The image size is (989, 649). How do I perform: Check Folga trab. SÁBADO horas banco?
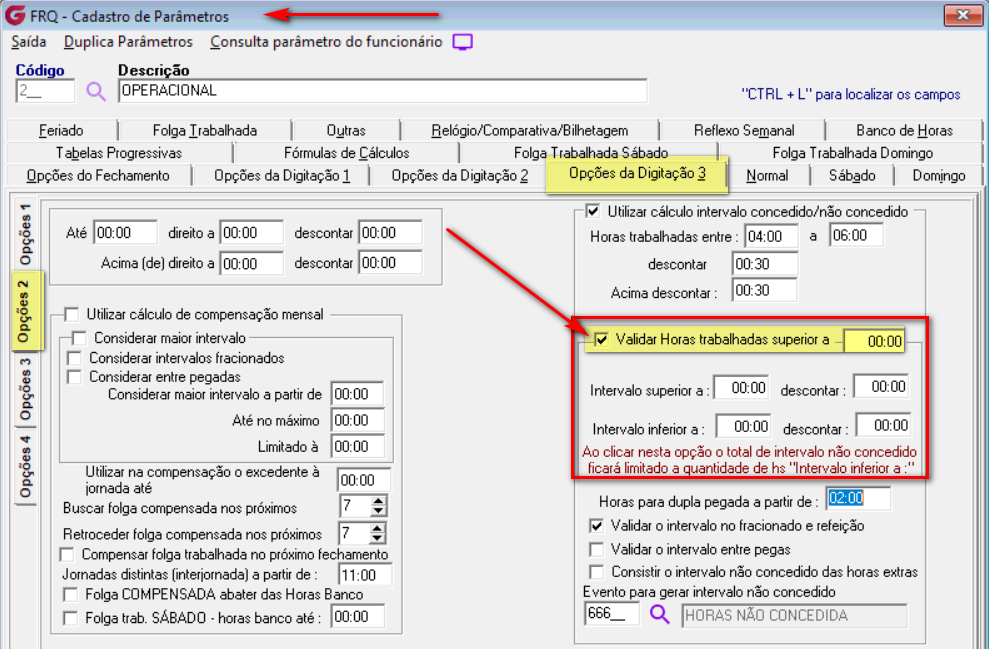pyautogui.click(x=71, y=618)
